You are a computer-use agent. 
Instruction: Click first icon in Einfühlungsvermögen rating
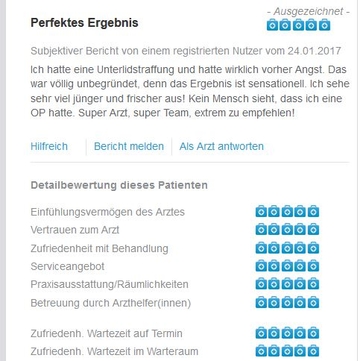(x=261, y=211)
